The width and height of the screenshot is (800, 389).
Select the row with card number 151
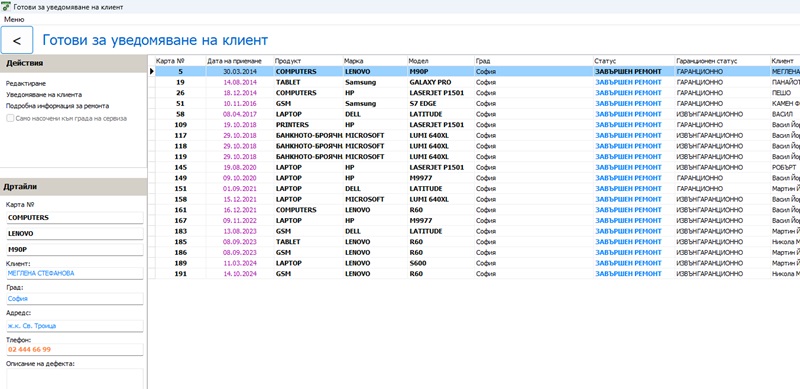coord(474,188)
